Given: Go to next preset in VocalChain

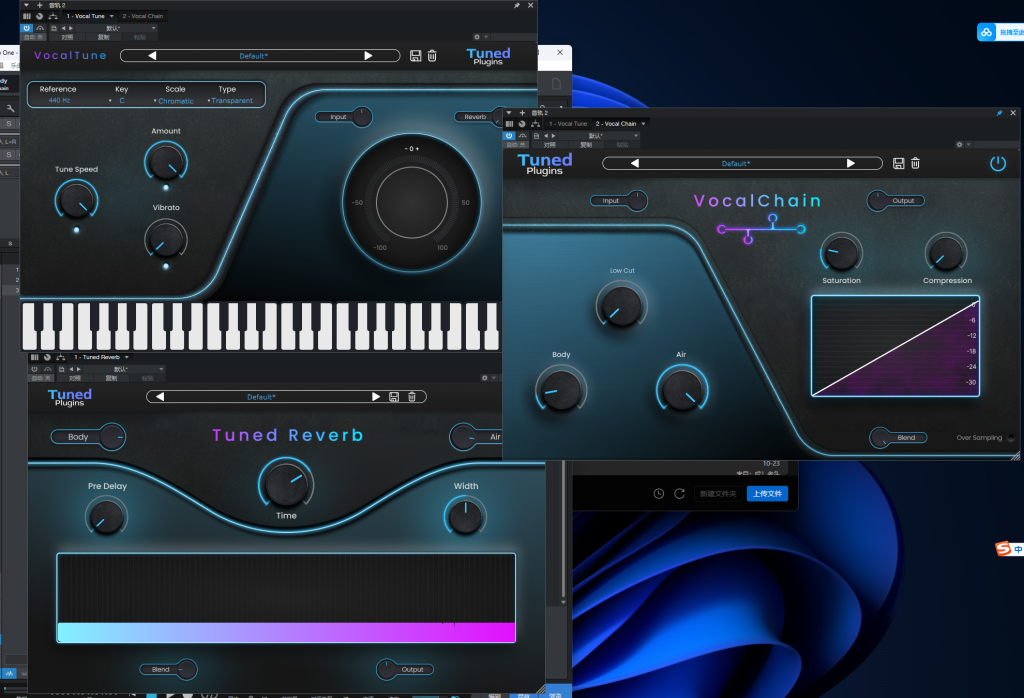Looking at the screenshot, I should 851,163.
